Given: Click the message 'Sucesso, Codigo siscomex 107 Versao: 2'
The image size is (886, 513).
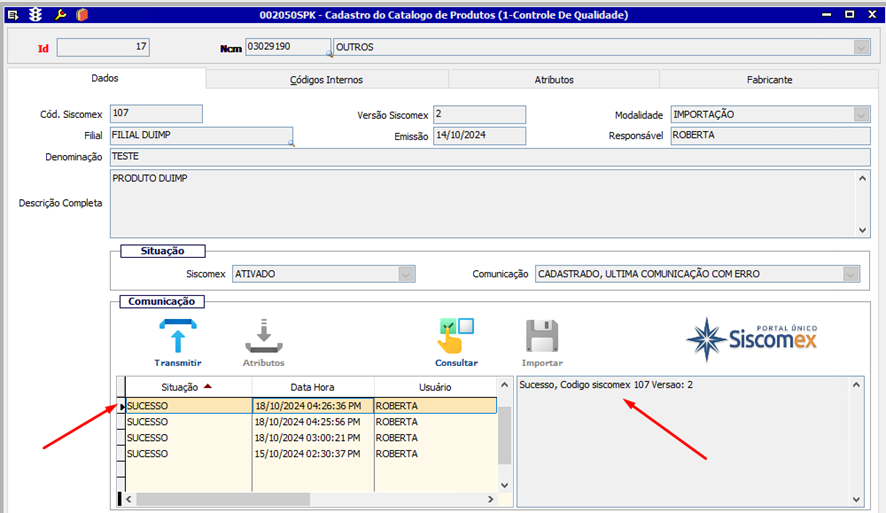Looking at the screenshot, I should pyautogui.click(x=606, y=385).
